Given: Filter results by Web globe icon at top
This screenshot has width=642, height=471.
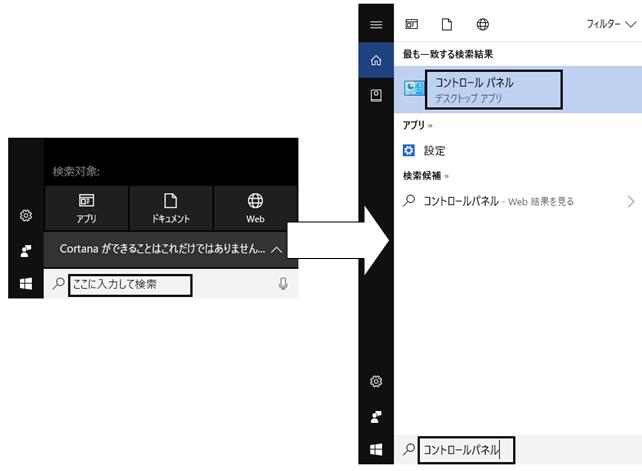Looking at the screenshot, I should pyautogui.click(x=483, y=24).
